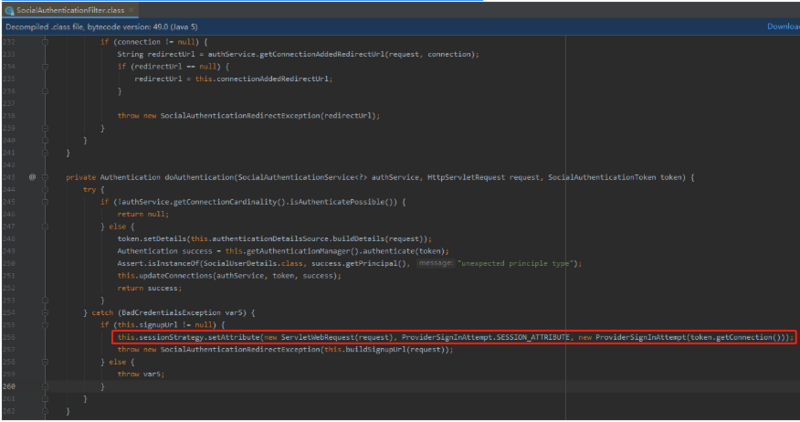Collapse the signupUrl if fold at line 255
Screen dimensions: 800x422
[x=45, y=325]
